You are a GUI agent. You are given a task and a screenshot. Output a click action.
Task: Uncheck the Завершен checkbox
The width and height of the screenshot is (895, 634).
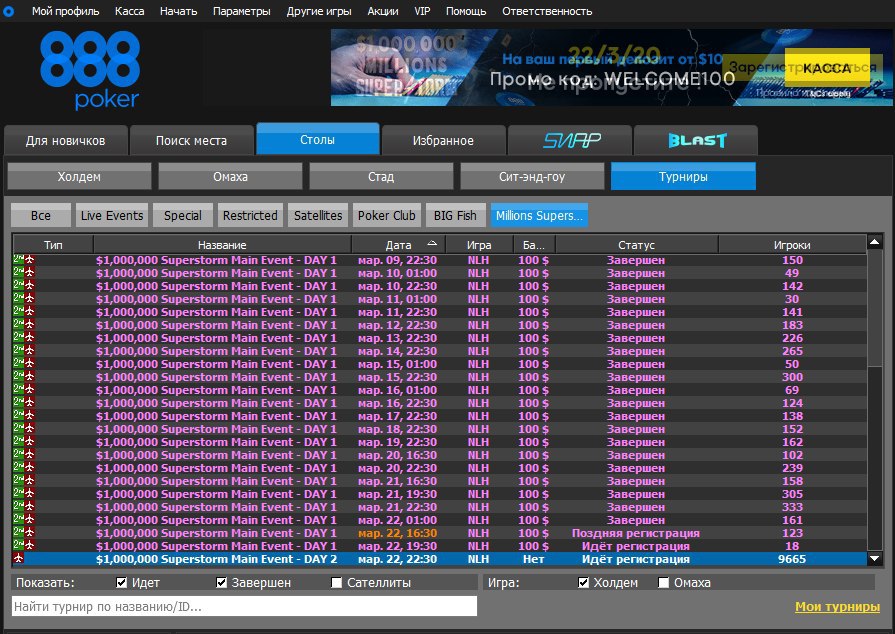tap(221, 583)
